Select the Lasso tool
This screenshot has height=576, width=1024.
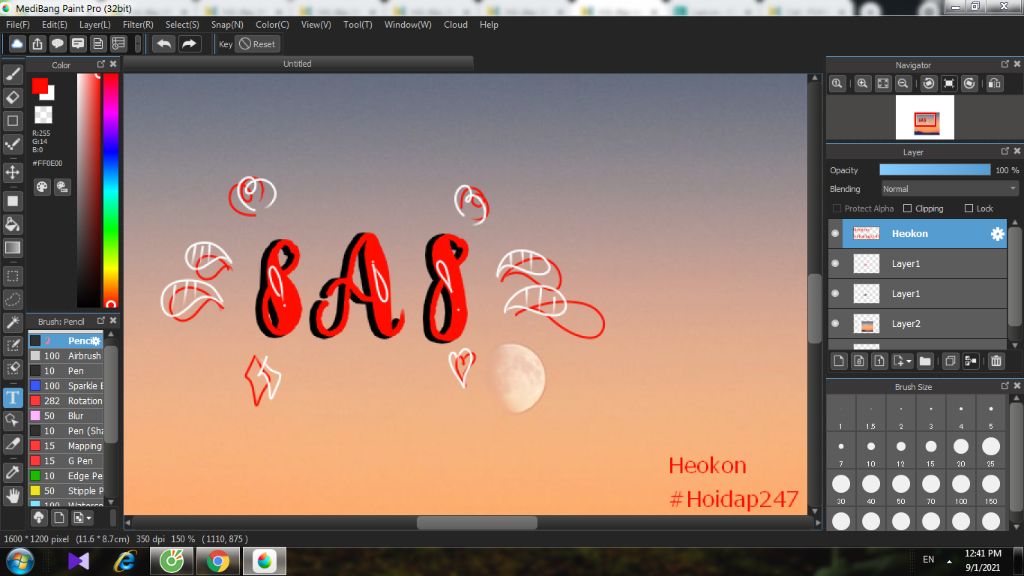12,299
